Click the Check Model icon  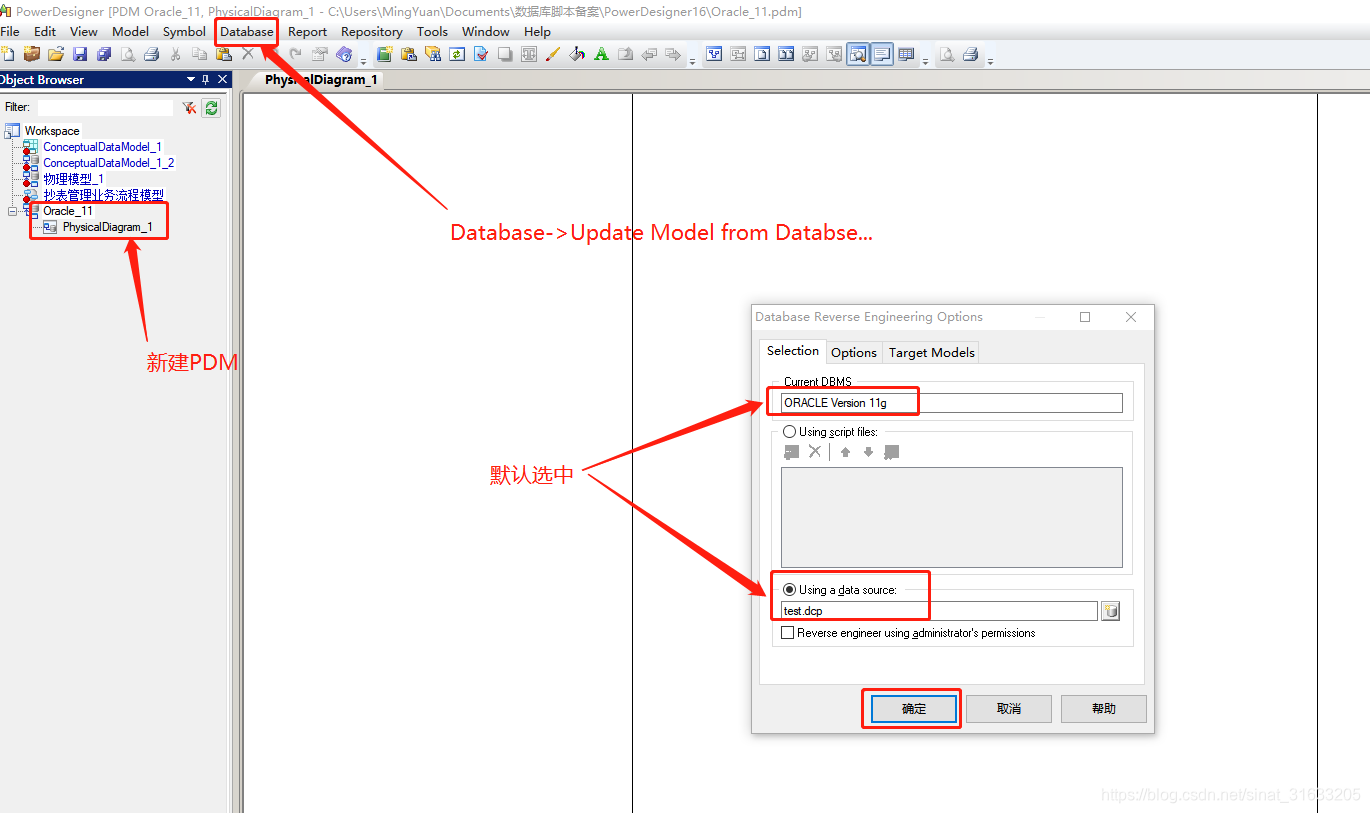(x=481, y=54)
